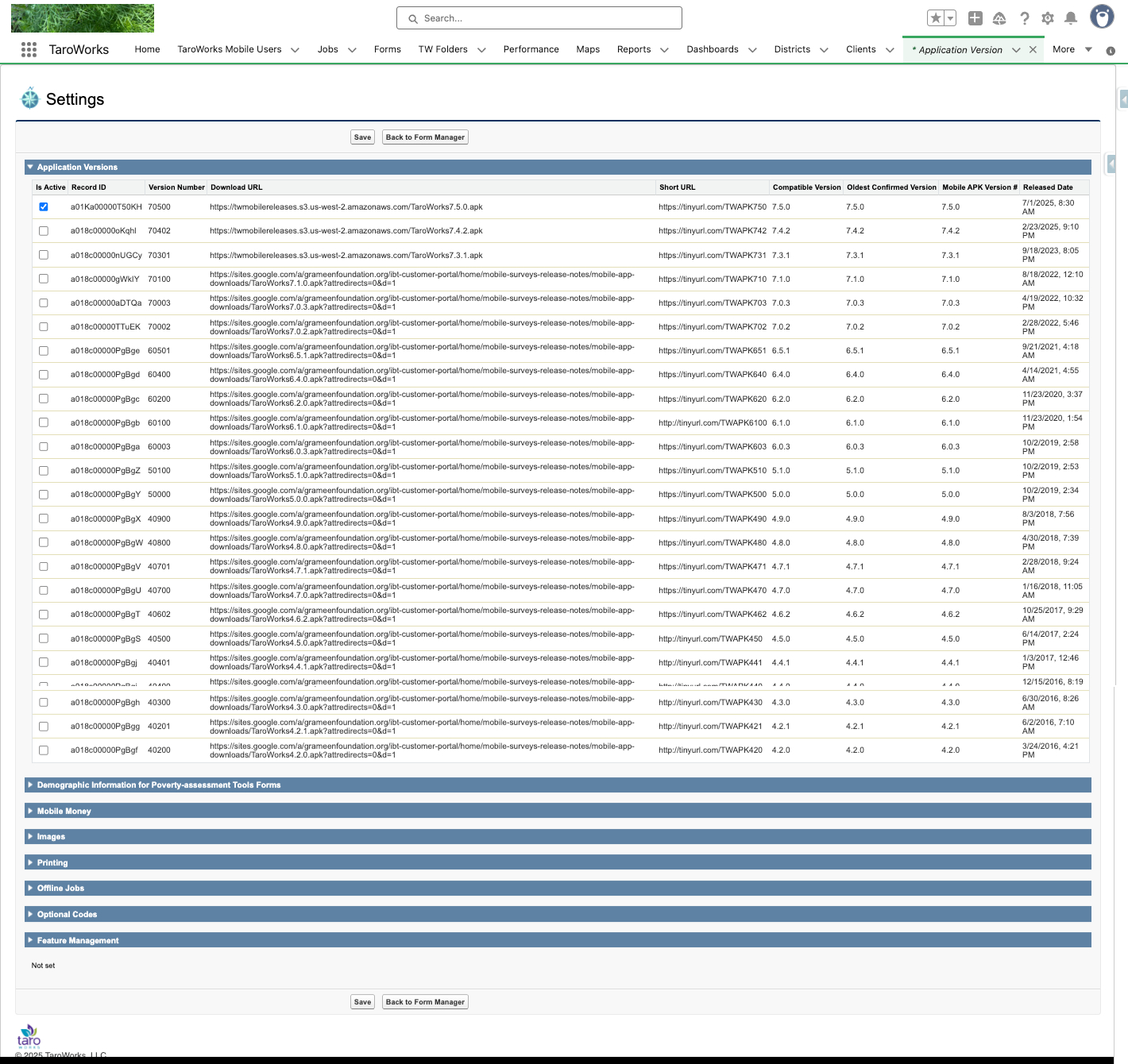This screenshot has width=1128, height=1064.
Task: Expand Demographic Information for Poverty-assessment Tools Forms
Action: (x=30, y=785)
